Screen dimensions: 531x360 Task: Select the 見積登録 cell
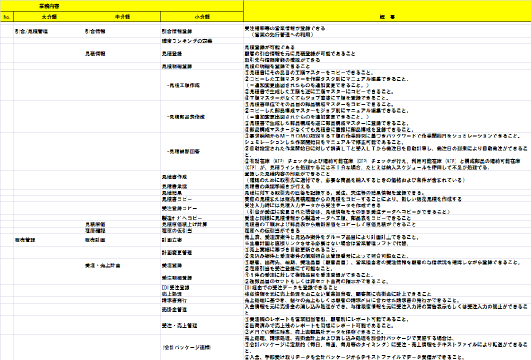(172, 54)
